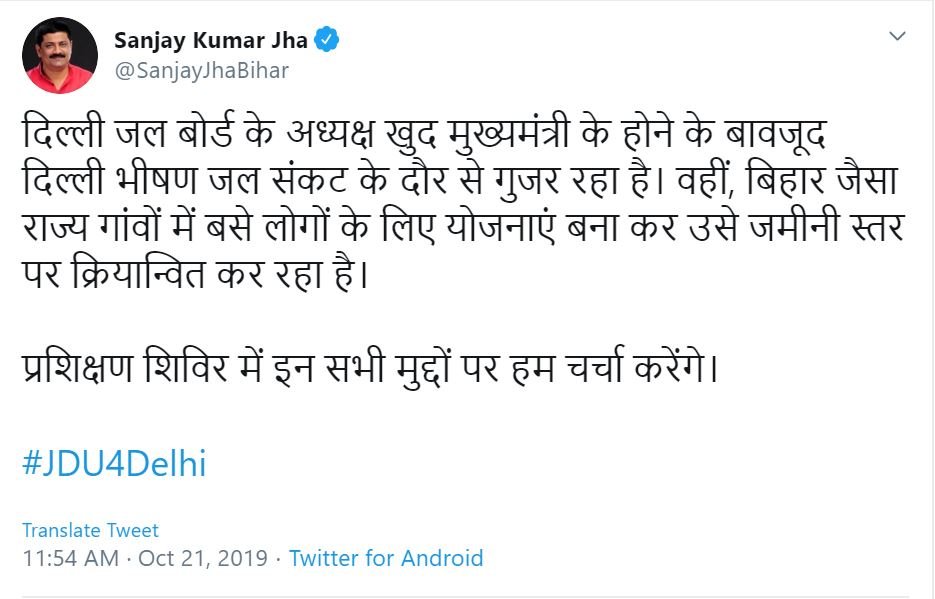Click Sanjay Kumar Jha's profile photo
Image resolution: width=935 pixels, height=599 pixels.
[x=59, y=55]
